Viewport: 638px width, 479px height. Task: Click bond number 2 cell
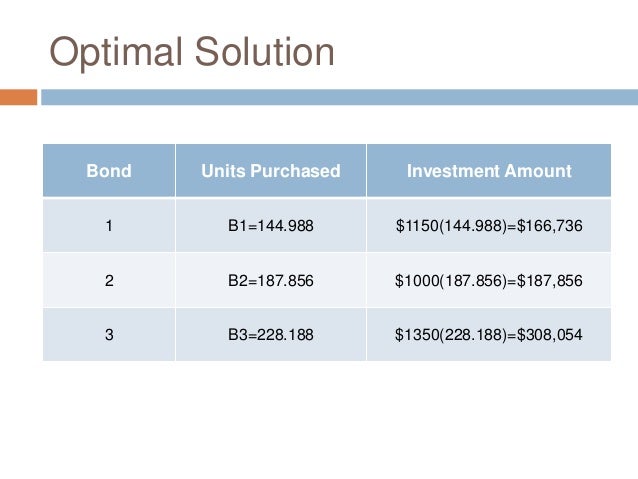coord(109,280)
